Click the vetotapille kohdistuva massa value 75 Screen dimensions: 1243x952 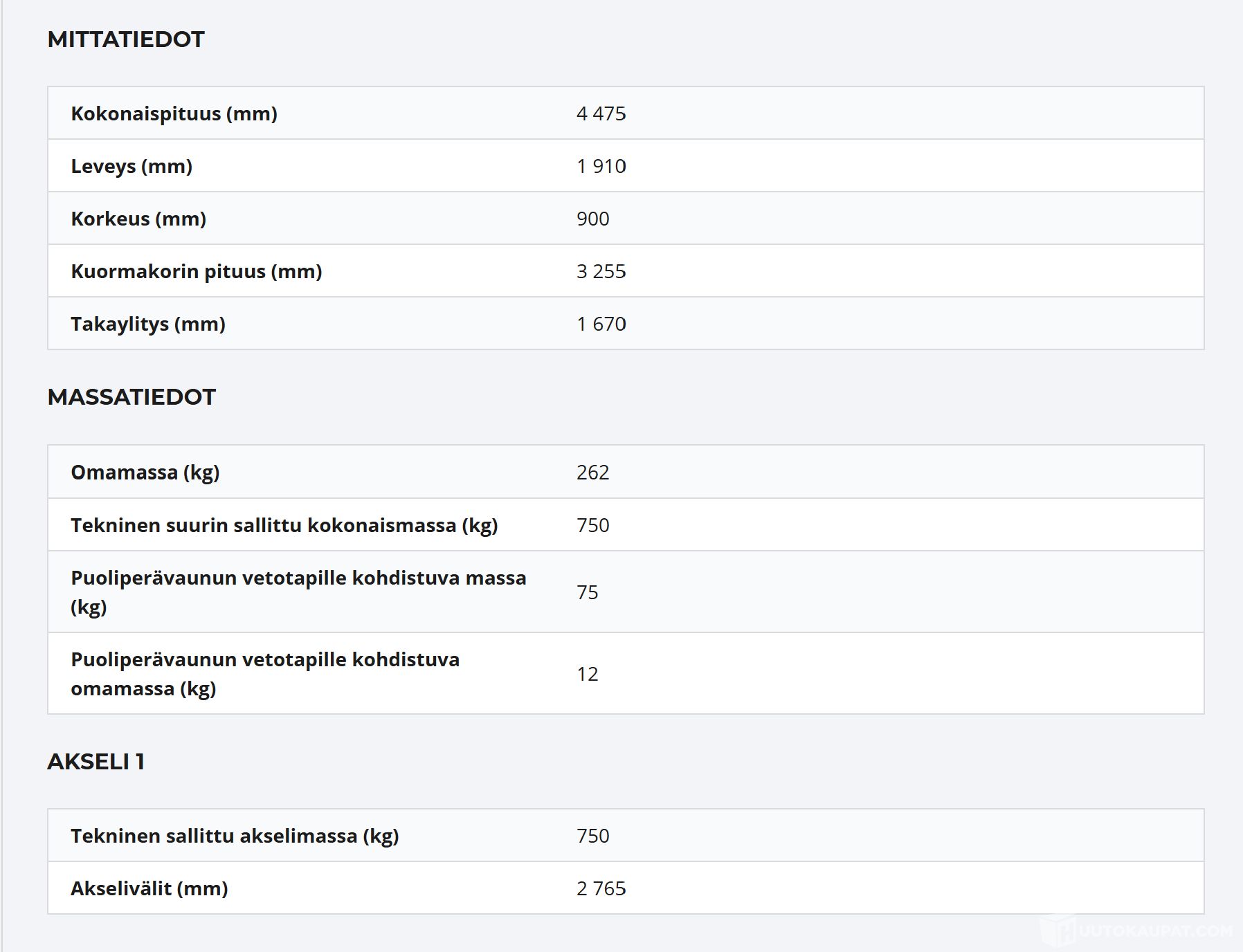tap(587, 592)
